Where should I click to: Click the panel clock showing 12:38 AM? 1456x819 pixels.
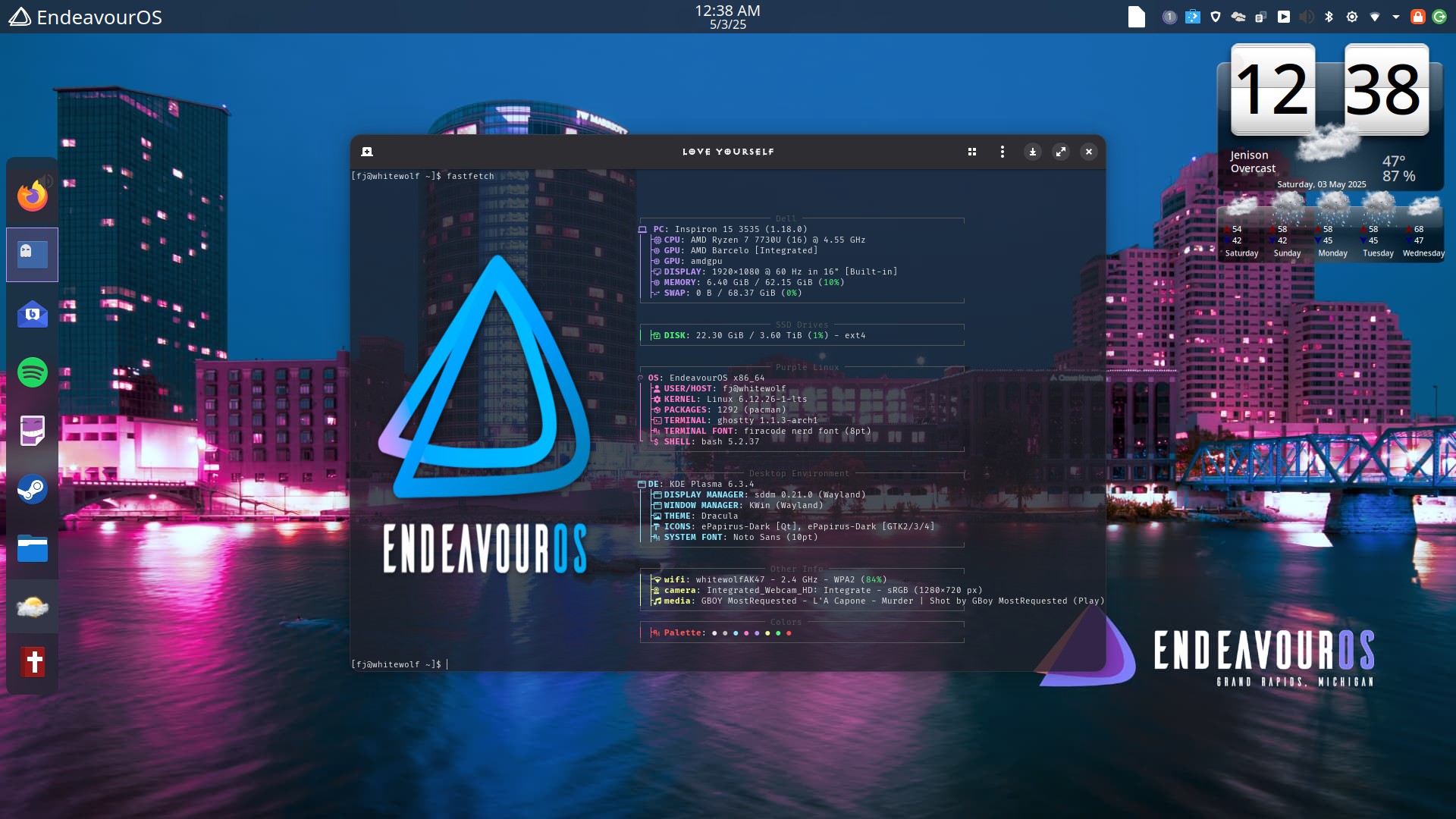[x=727, y=17]
